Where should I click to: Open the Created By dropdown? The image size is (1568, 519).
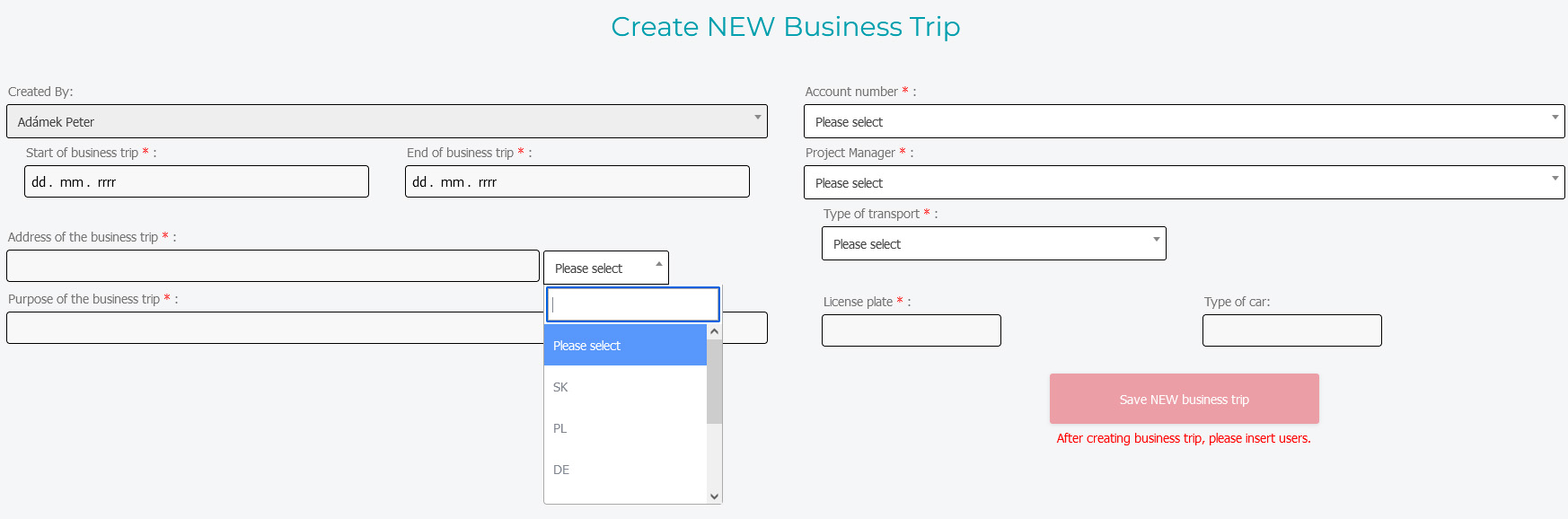pos(386,121)
